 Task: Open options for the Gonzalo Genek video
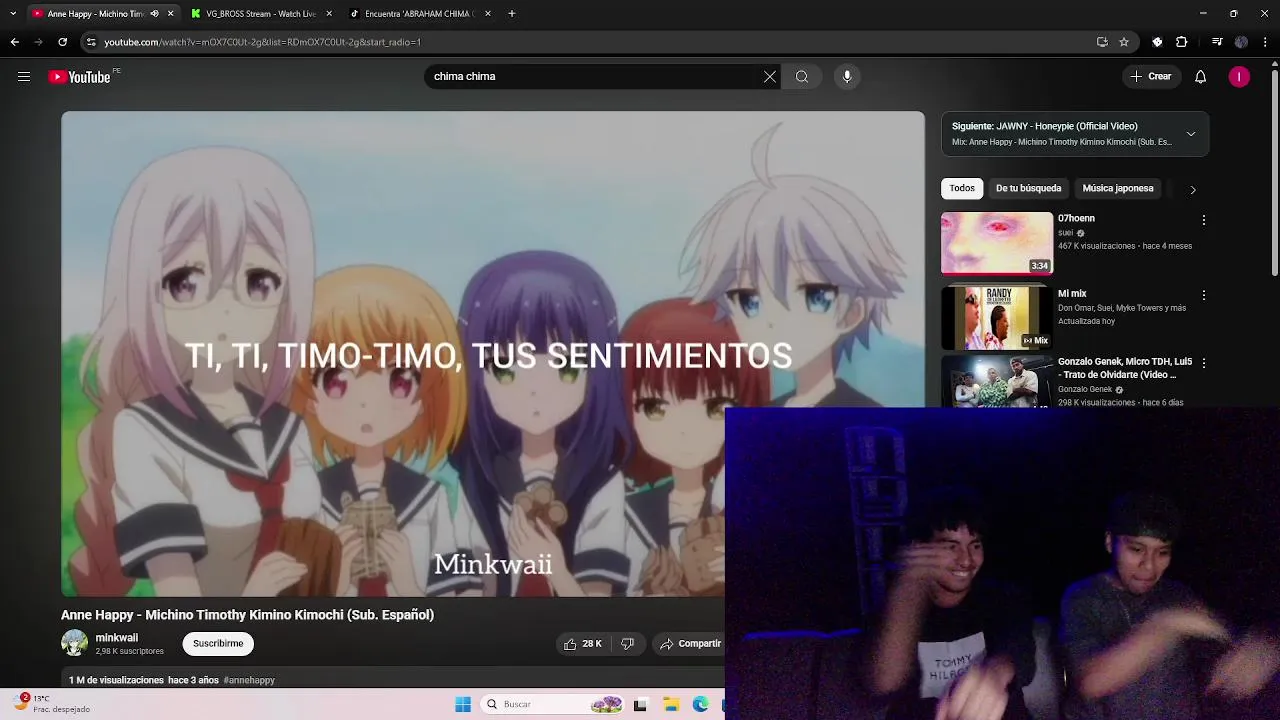tap(1204, 363)
